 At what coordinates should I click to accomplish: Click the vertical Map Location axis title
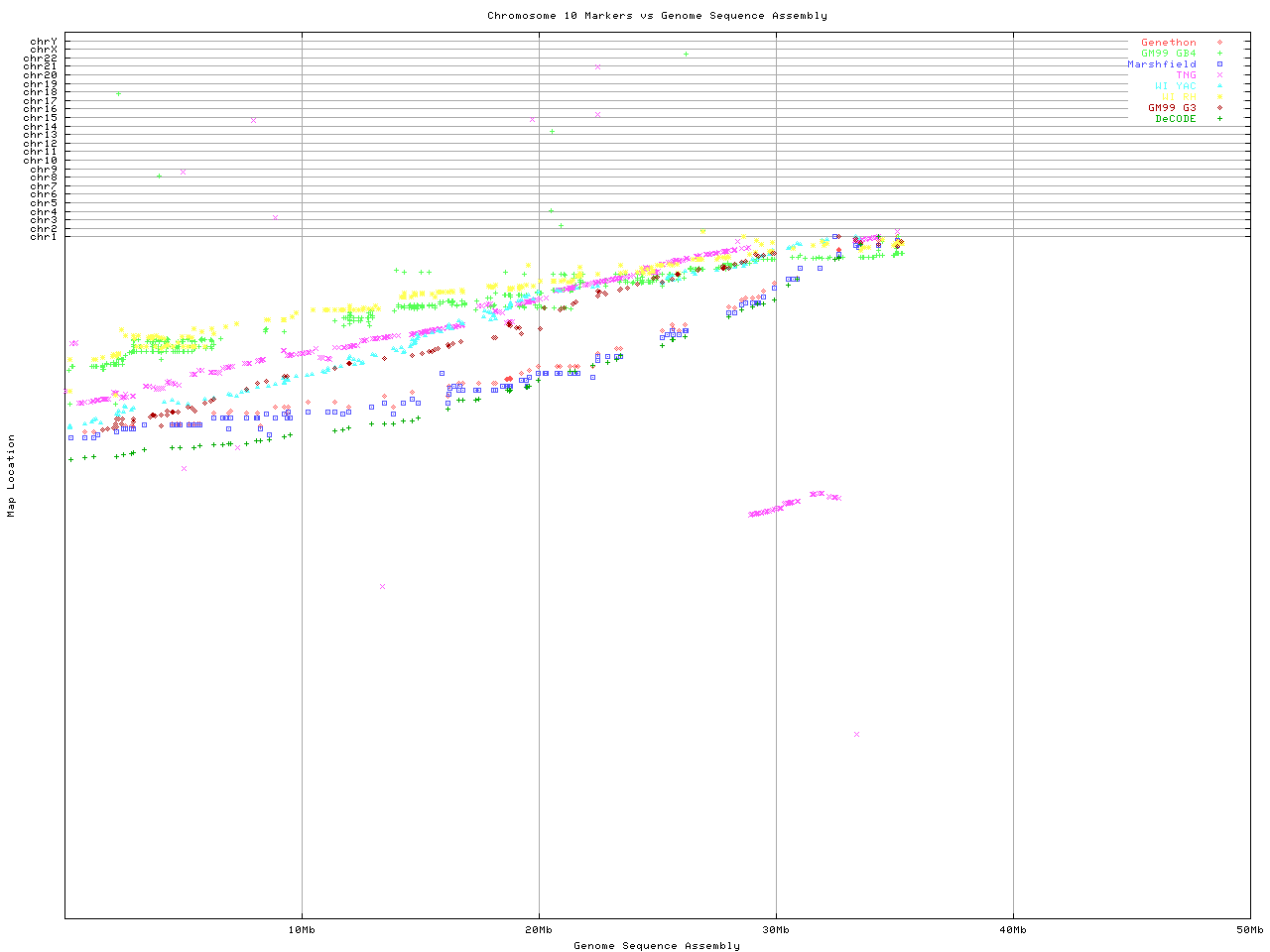point(12,476)
